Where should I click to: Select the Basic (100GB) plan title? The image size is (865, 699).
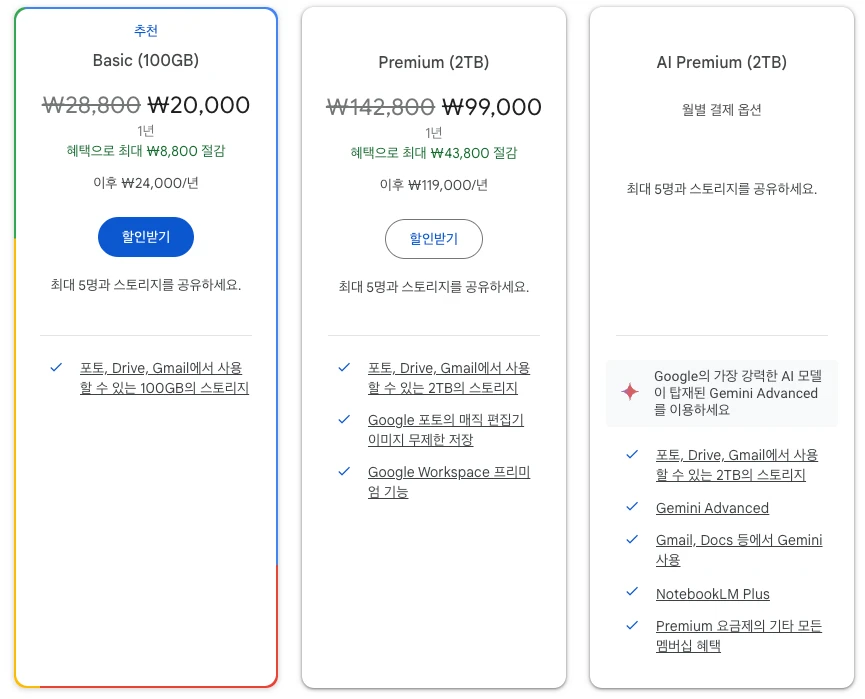[146, 60]
